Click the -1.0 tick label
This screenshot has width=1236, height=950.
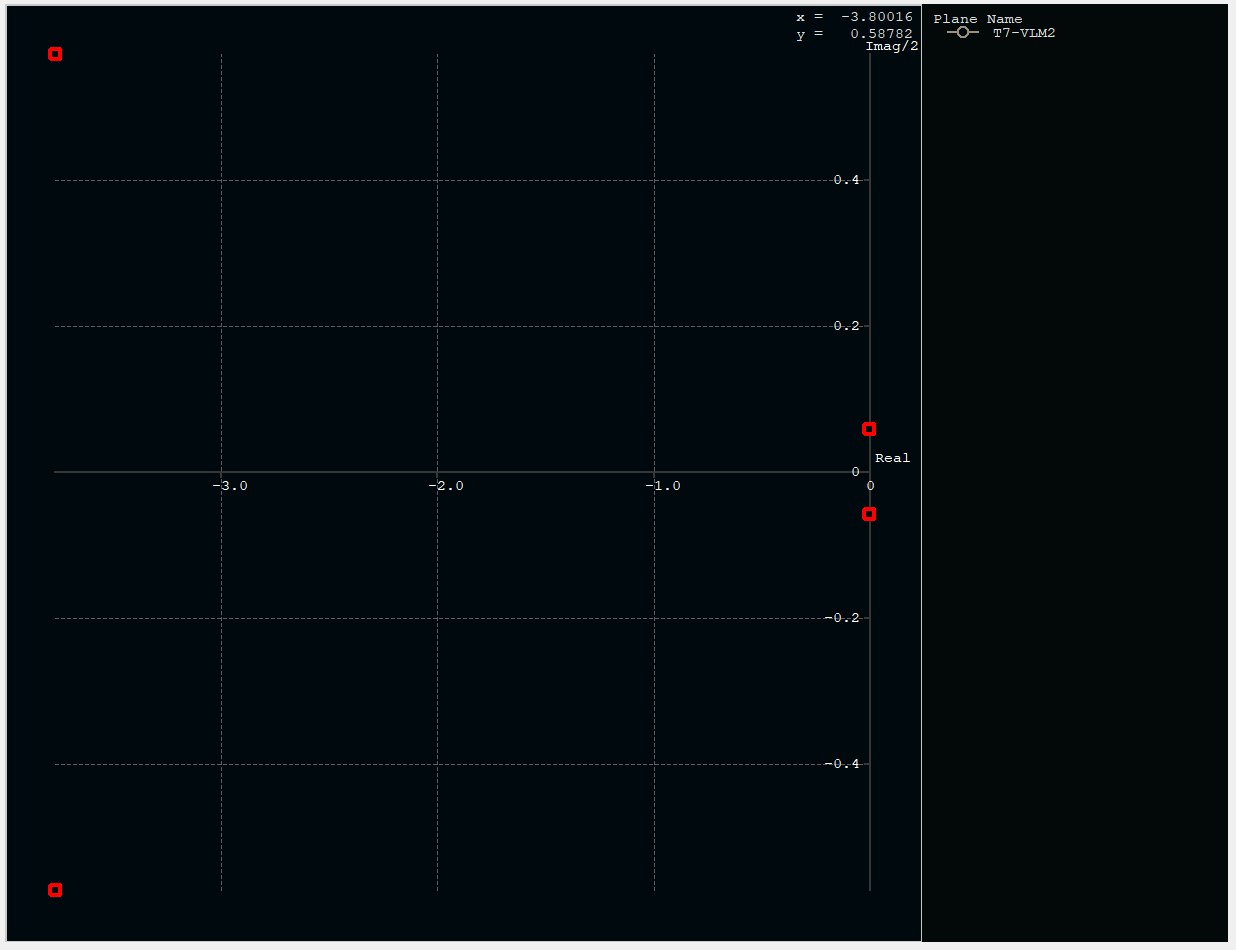662,486
